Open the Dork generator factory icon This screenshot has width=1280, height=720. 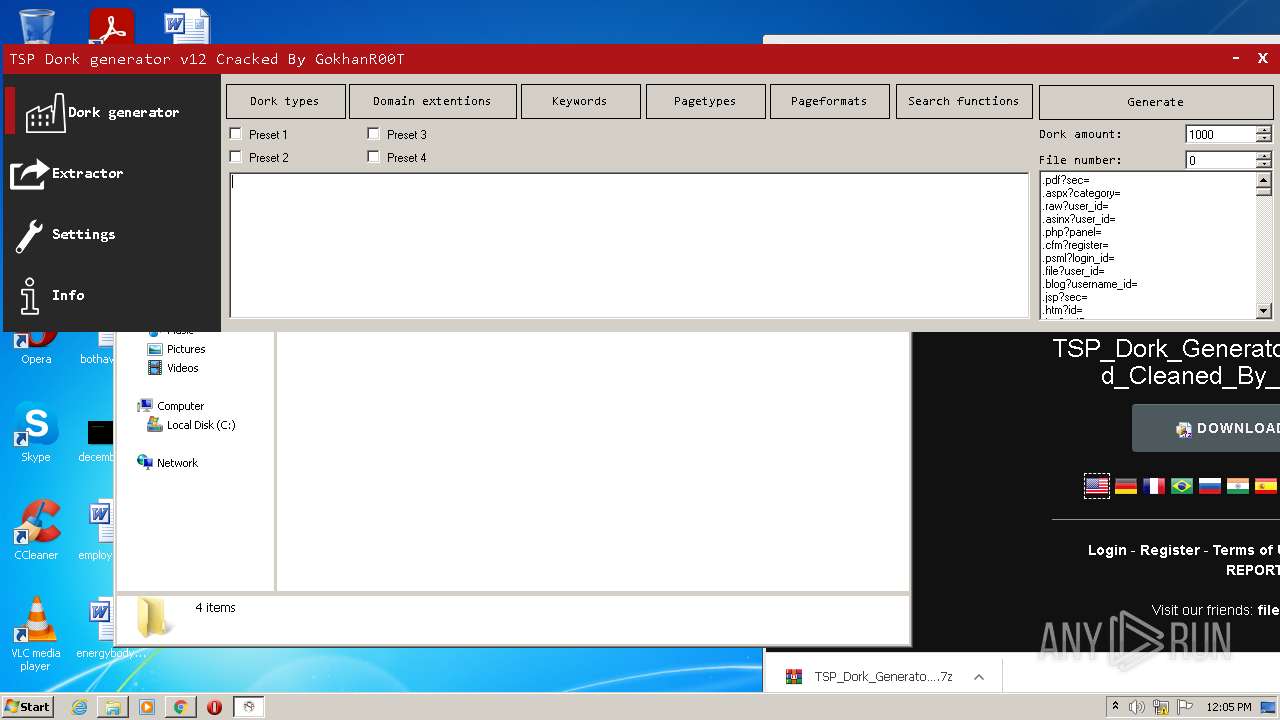click(45, 112)
